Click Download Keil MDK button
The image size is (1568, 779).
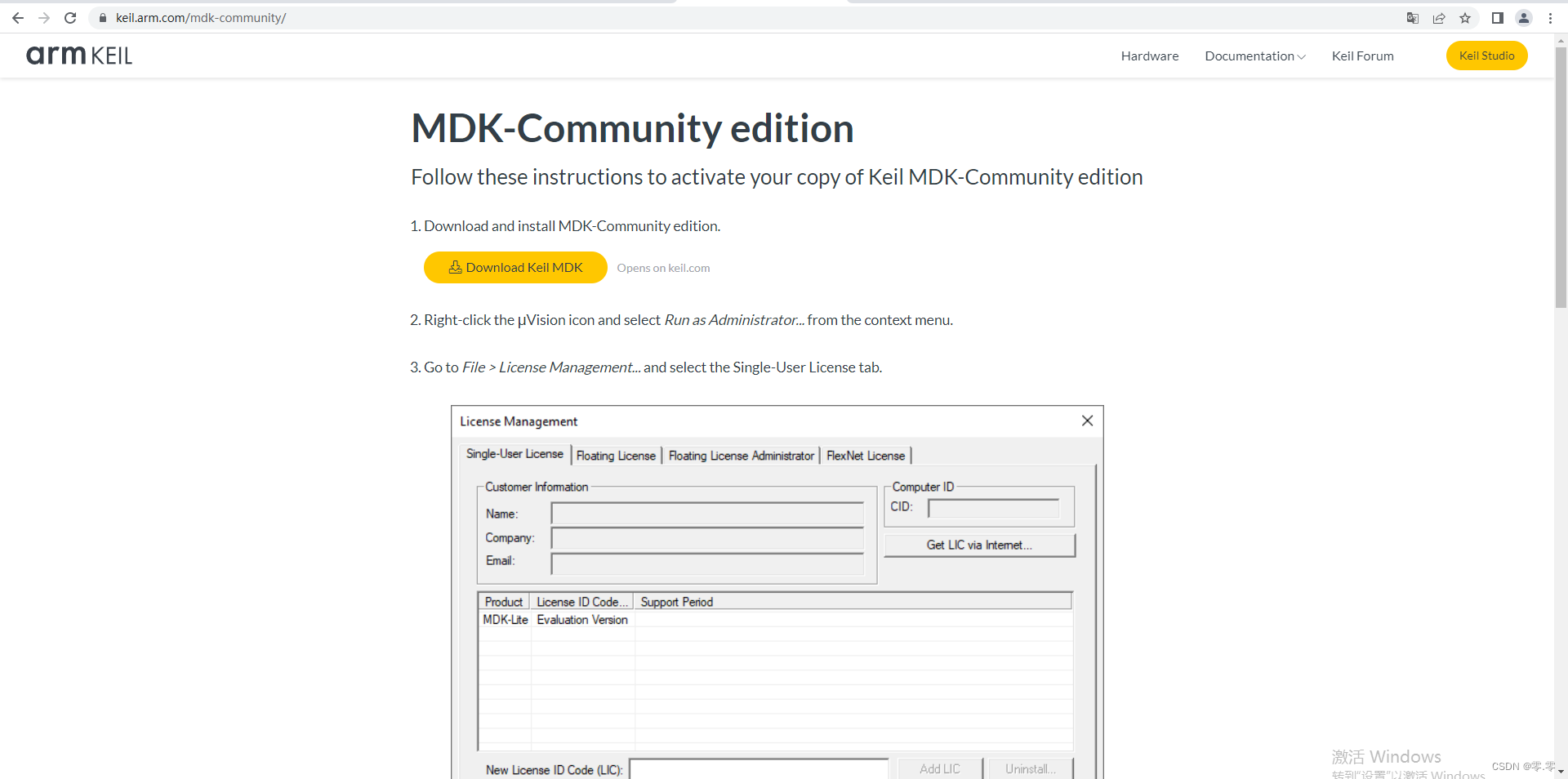(515, 267)
